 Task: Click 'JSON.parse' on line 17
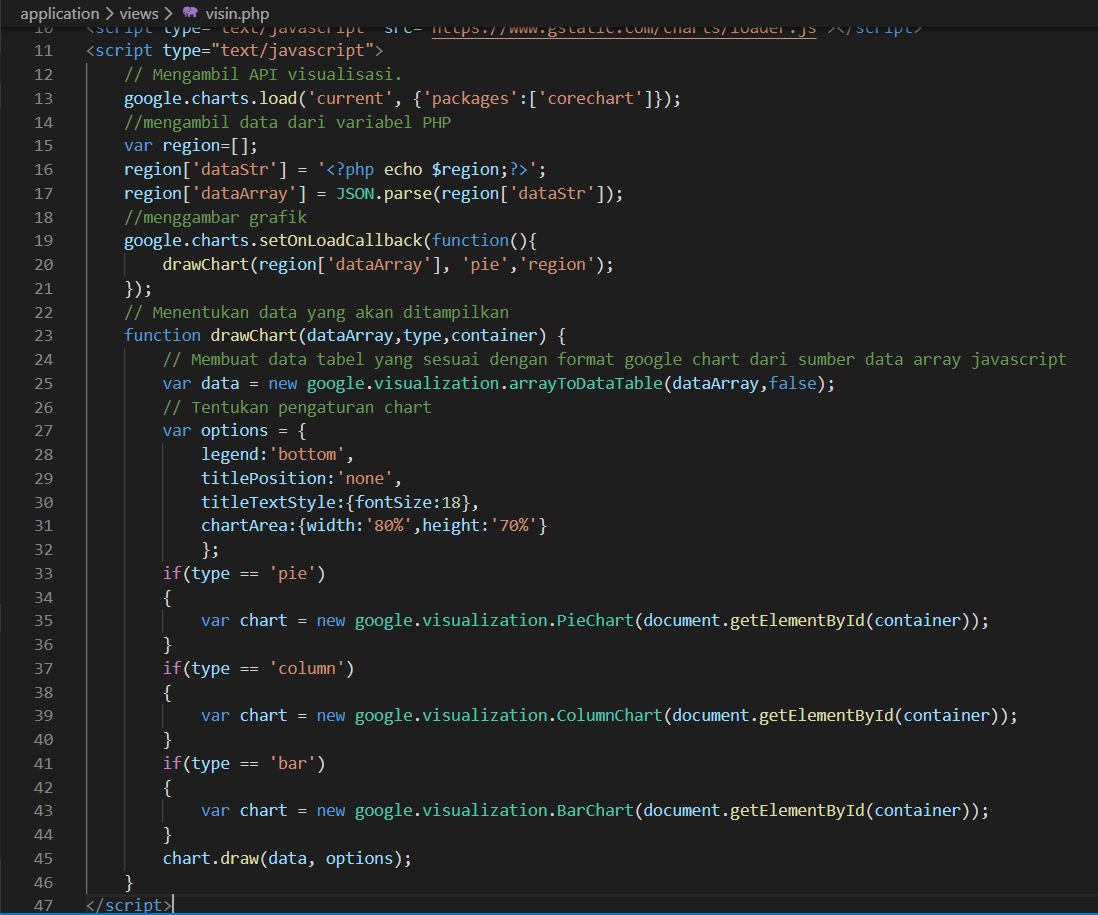click(x=384, y=193)
